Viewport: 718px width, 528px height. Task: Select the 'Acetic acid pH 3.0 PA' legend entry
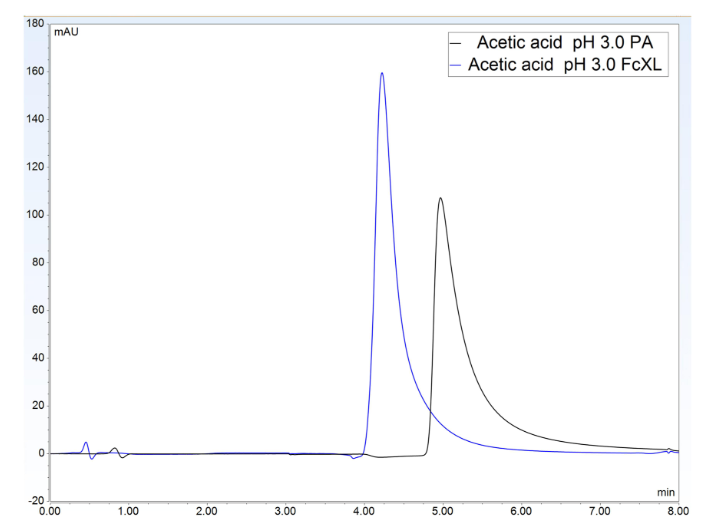pyautogui.click(x=558, y=43)
